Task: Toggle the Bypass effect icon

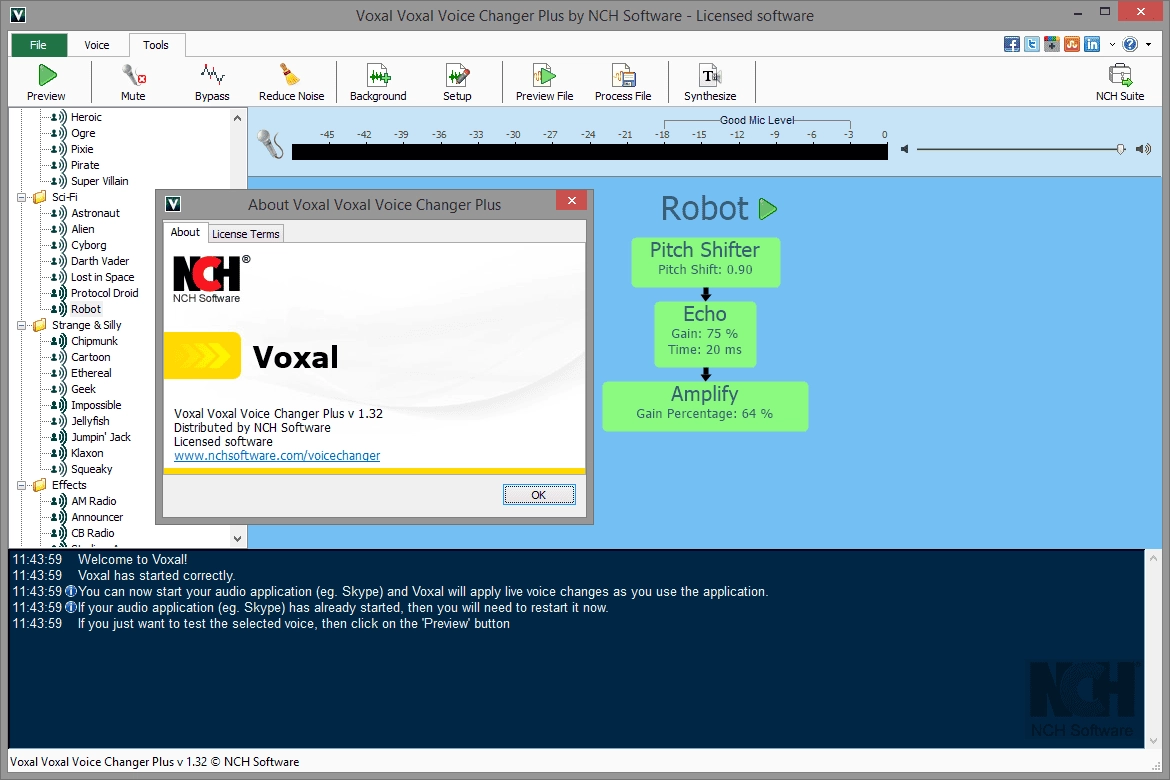Action: 212,75
